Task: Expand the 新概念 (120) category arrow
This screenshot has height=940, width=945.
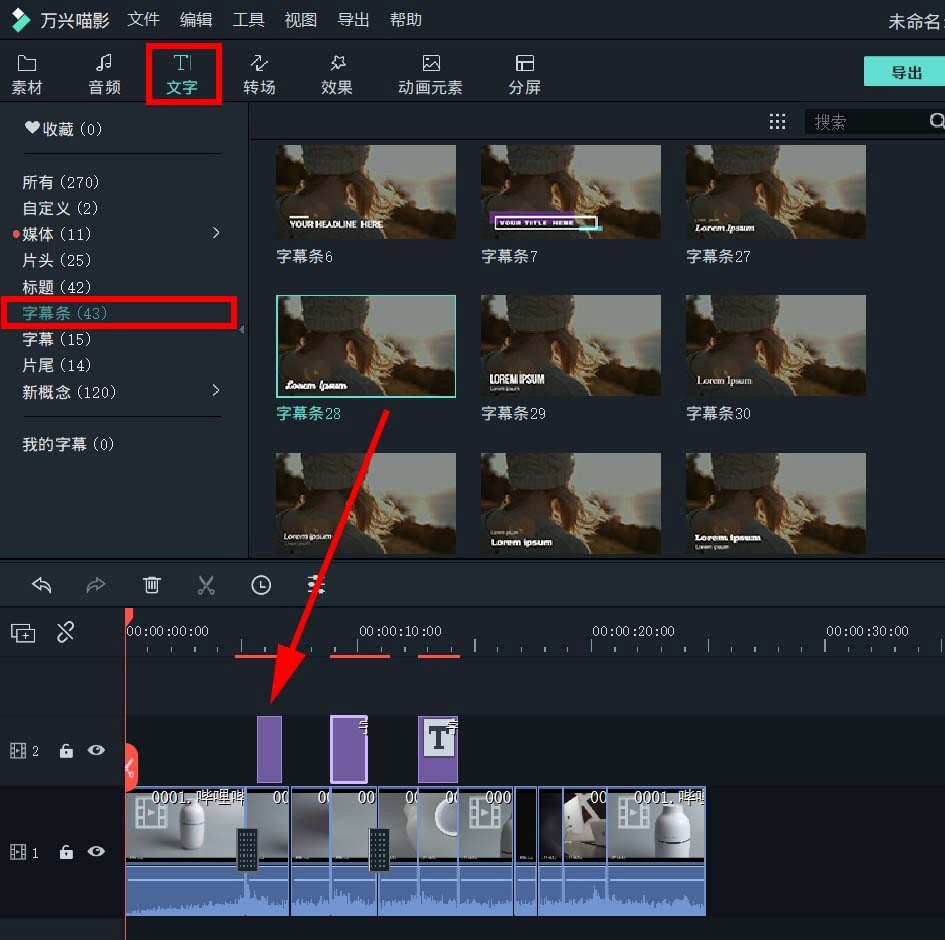Action: click(215, 391)
